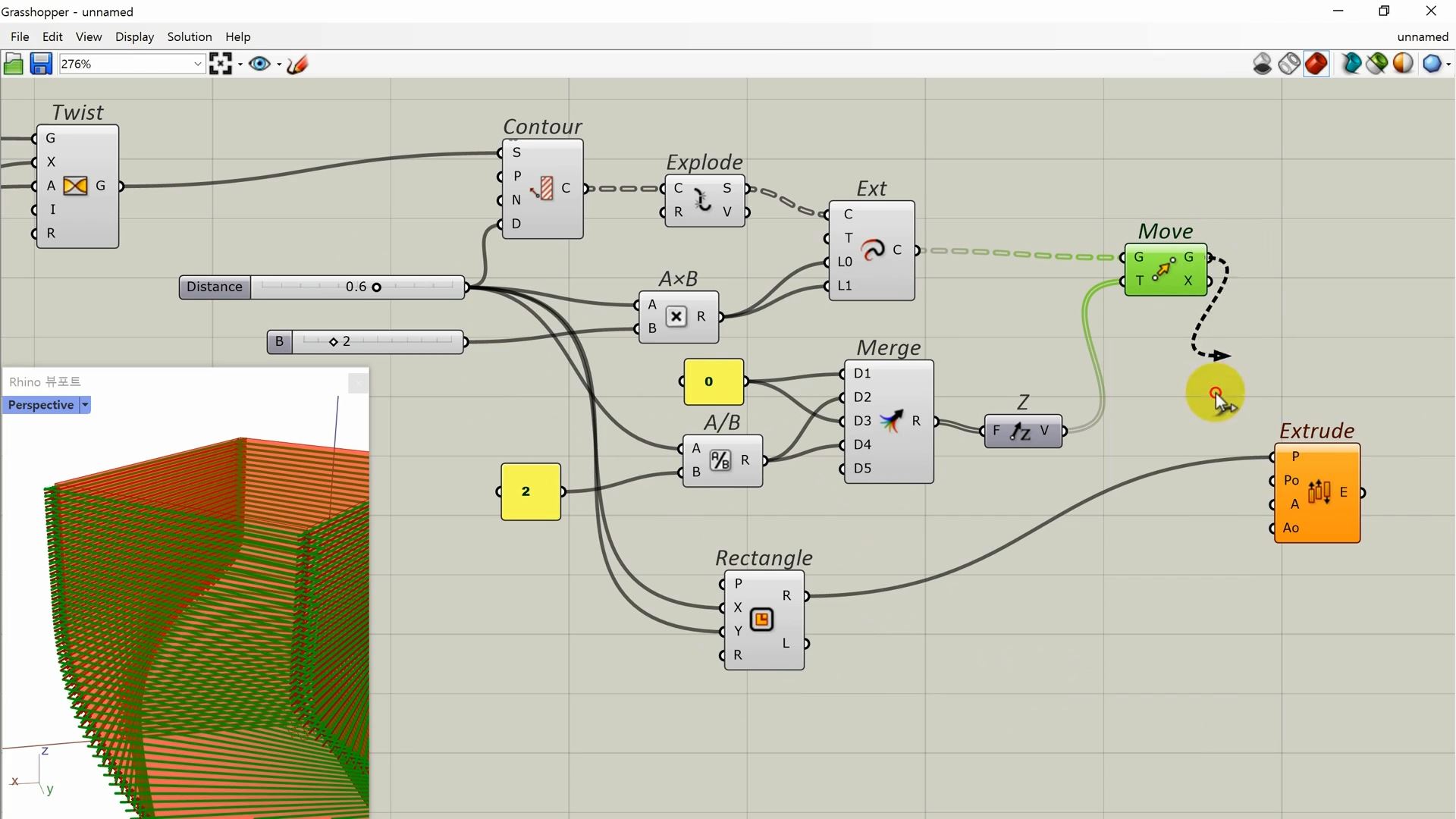Screen dimensions: 1456x819
Task: Click the N input of Contour component
Action: point(516,200)
